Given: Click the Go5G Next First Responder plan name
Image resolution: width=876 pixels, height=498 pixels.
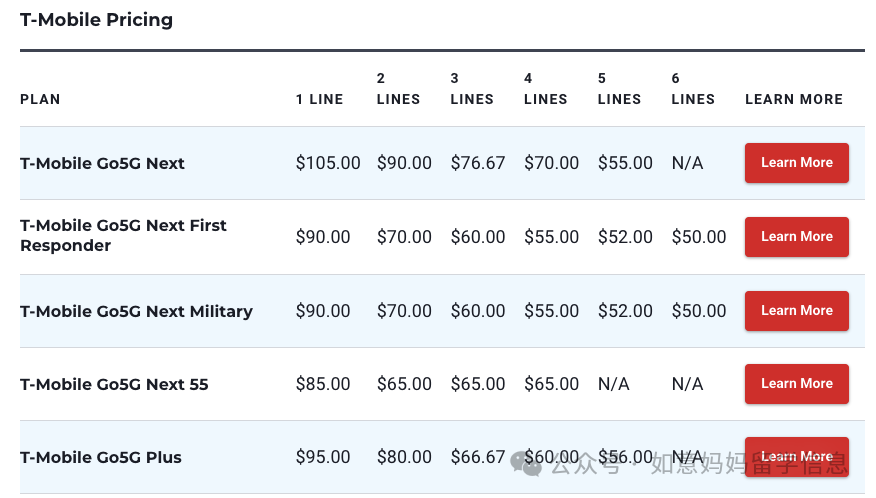Looking at the screenshot, I should click(123, 235).
